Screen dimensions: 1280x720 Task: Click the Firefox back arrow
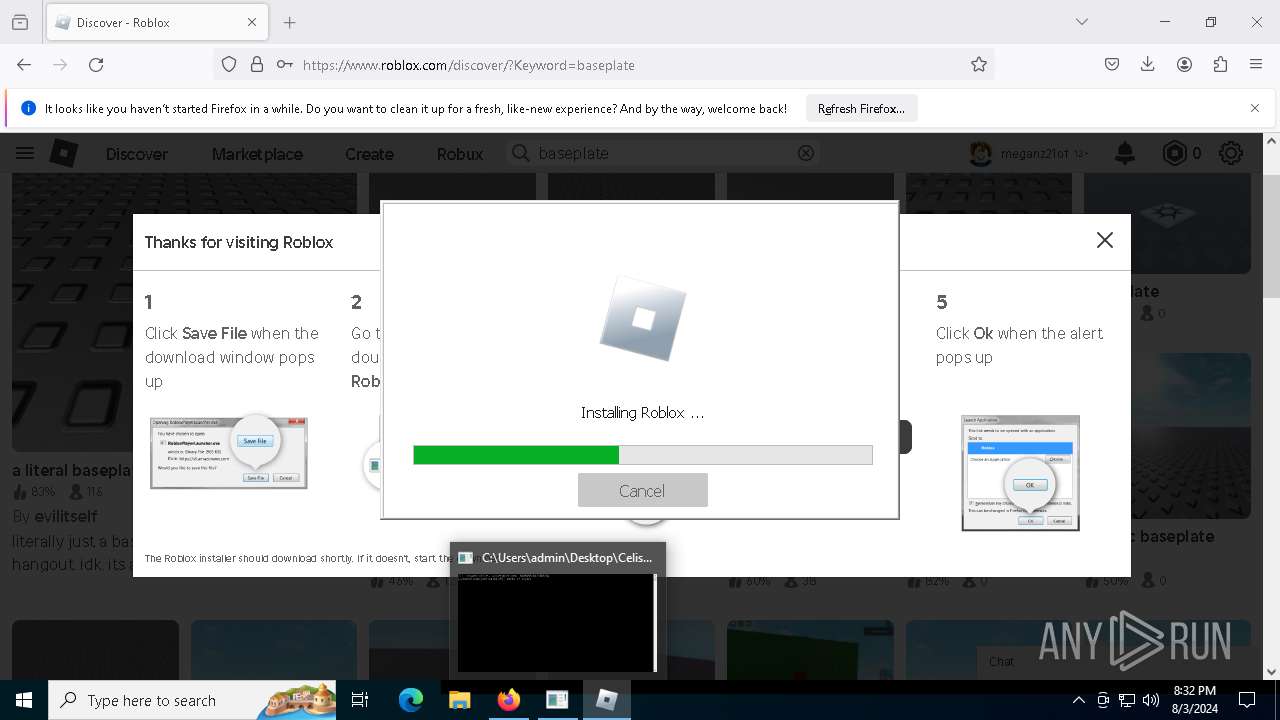click(24, 65)
